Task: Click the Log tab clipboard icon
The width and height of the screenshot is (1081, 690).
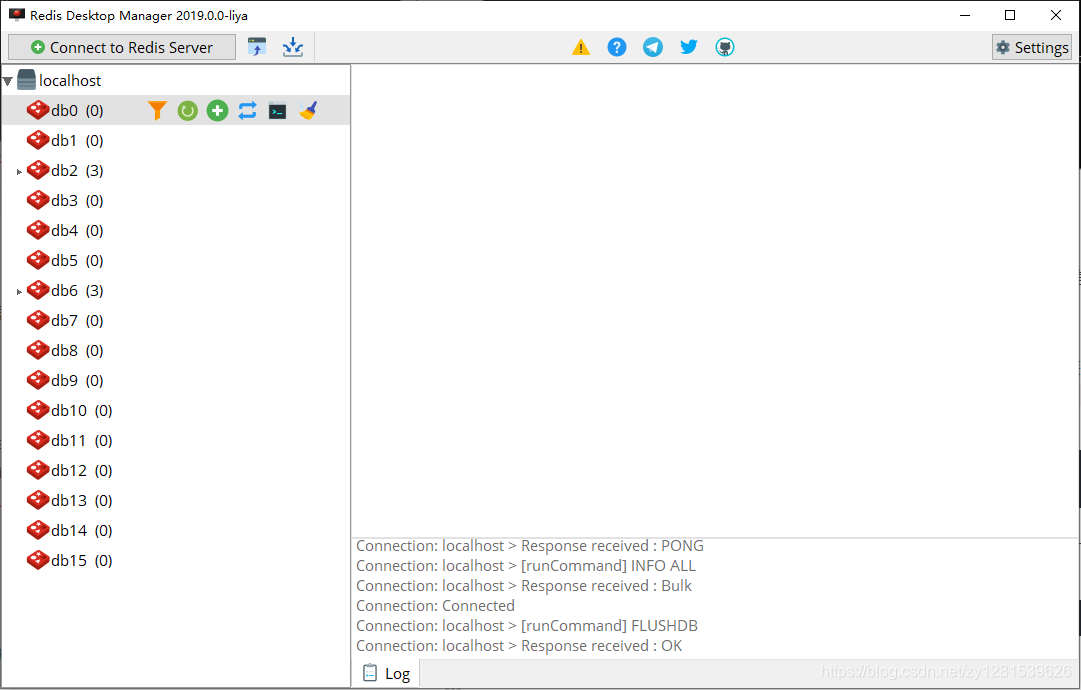Action: [370, 673]
